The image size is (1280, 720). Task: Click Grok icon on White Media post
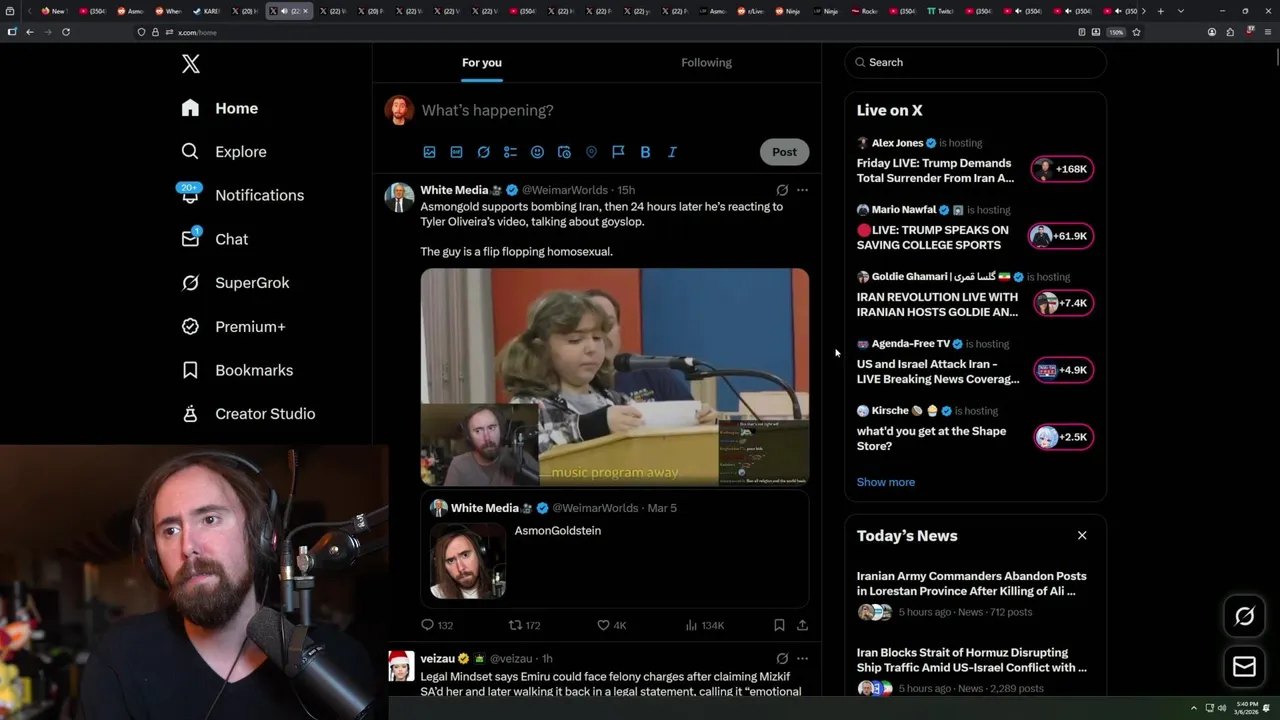(782, 190)
